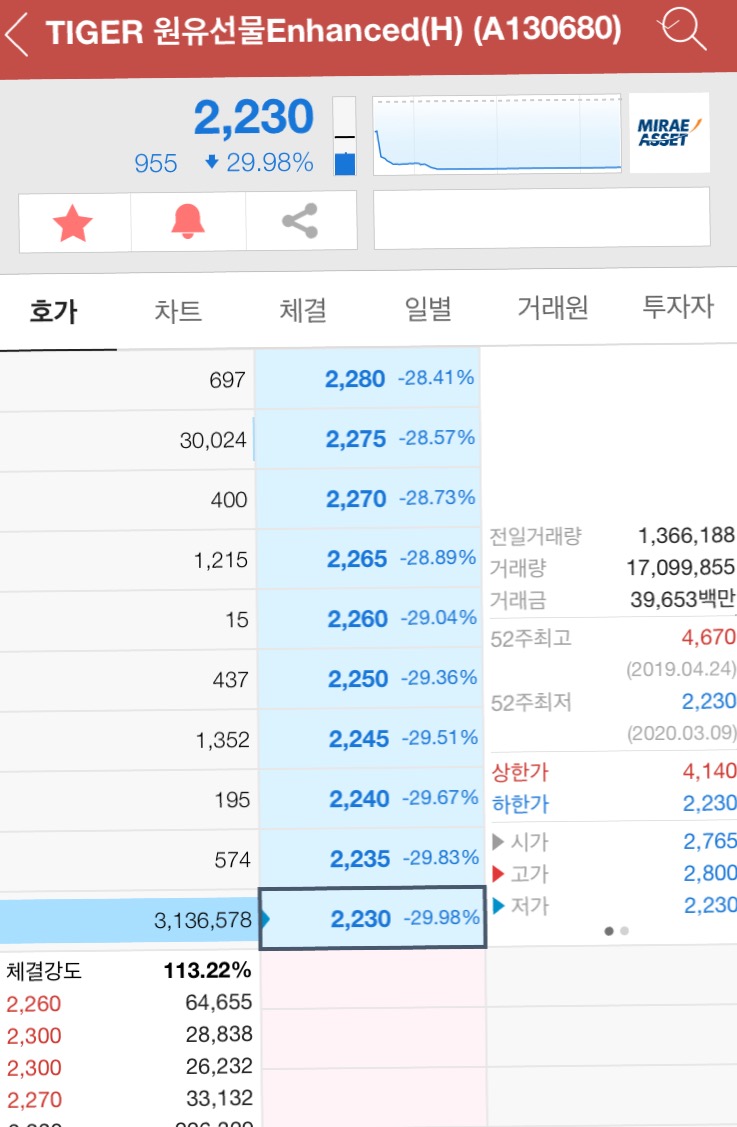Select the 2,270 -28.73% ask price cell

click(x=369, y=499)
